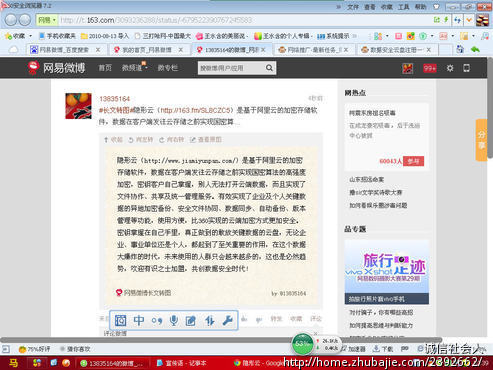Click the IME handwriting pad icon
The width and height of the screenshot is (493, 370).
pyautogui.click(x=191, y=321)
